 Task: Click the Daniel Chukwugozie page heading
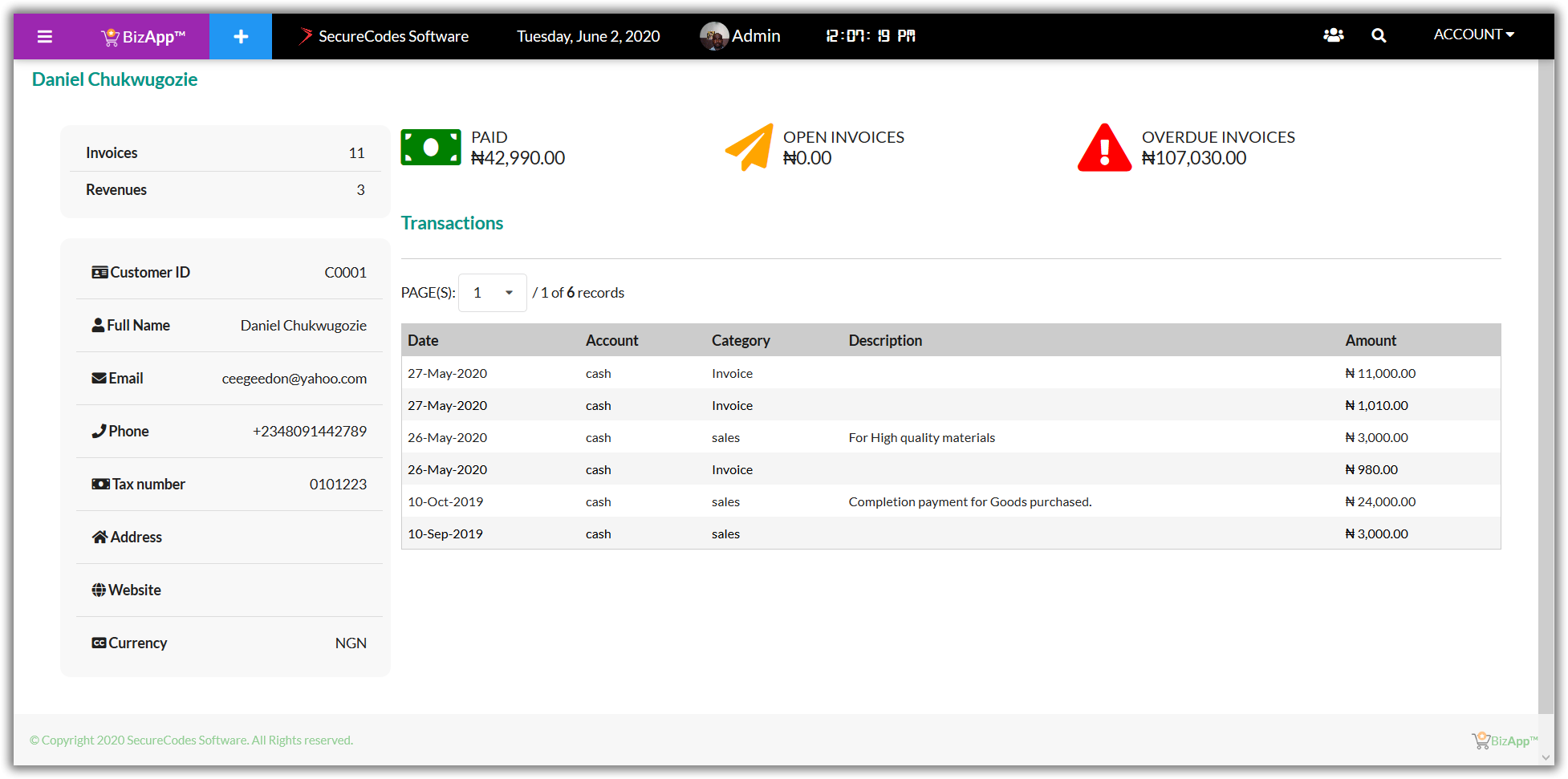click(114, 79)
